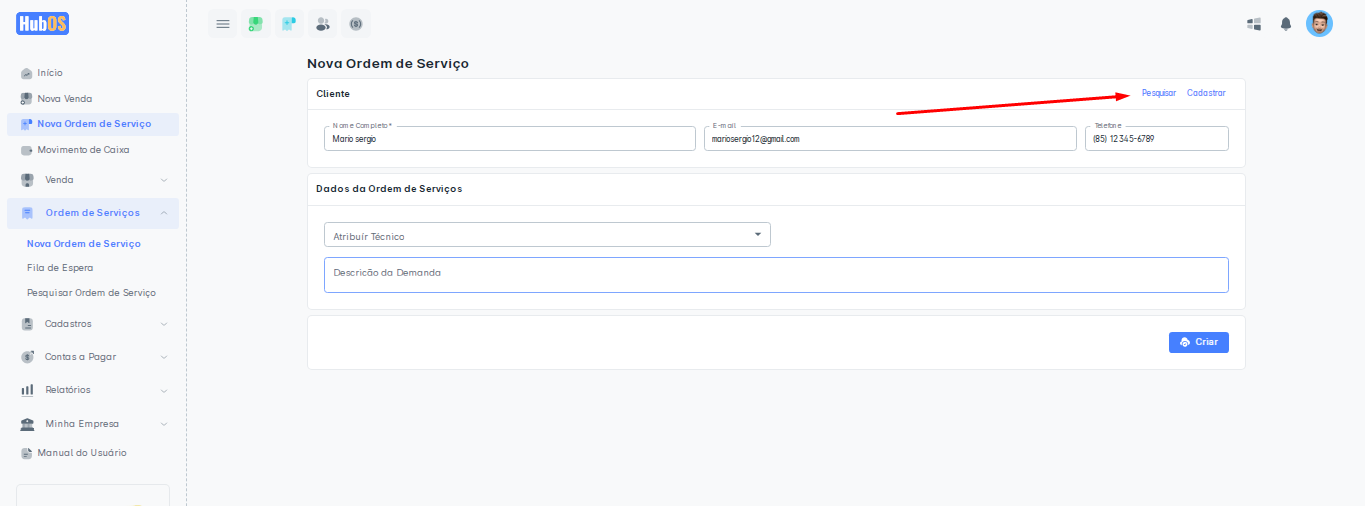Click the Windows-style grid icon at top right
Screen dimensions: 1365x506
[x=1254, y=24]
